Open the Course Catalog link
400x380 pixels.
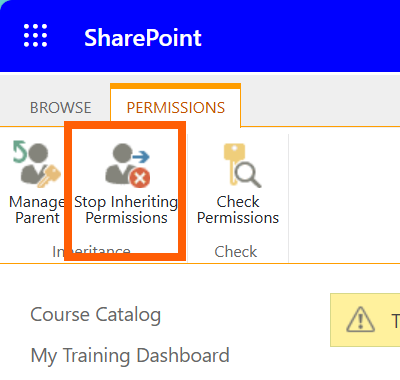coord(96,315)
